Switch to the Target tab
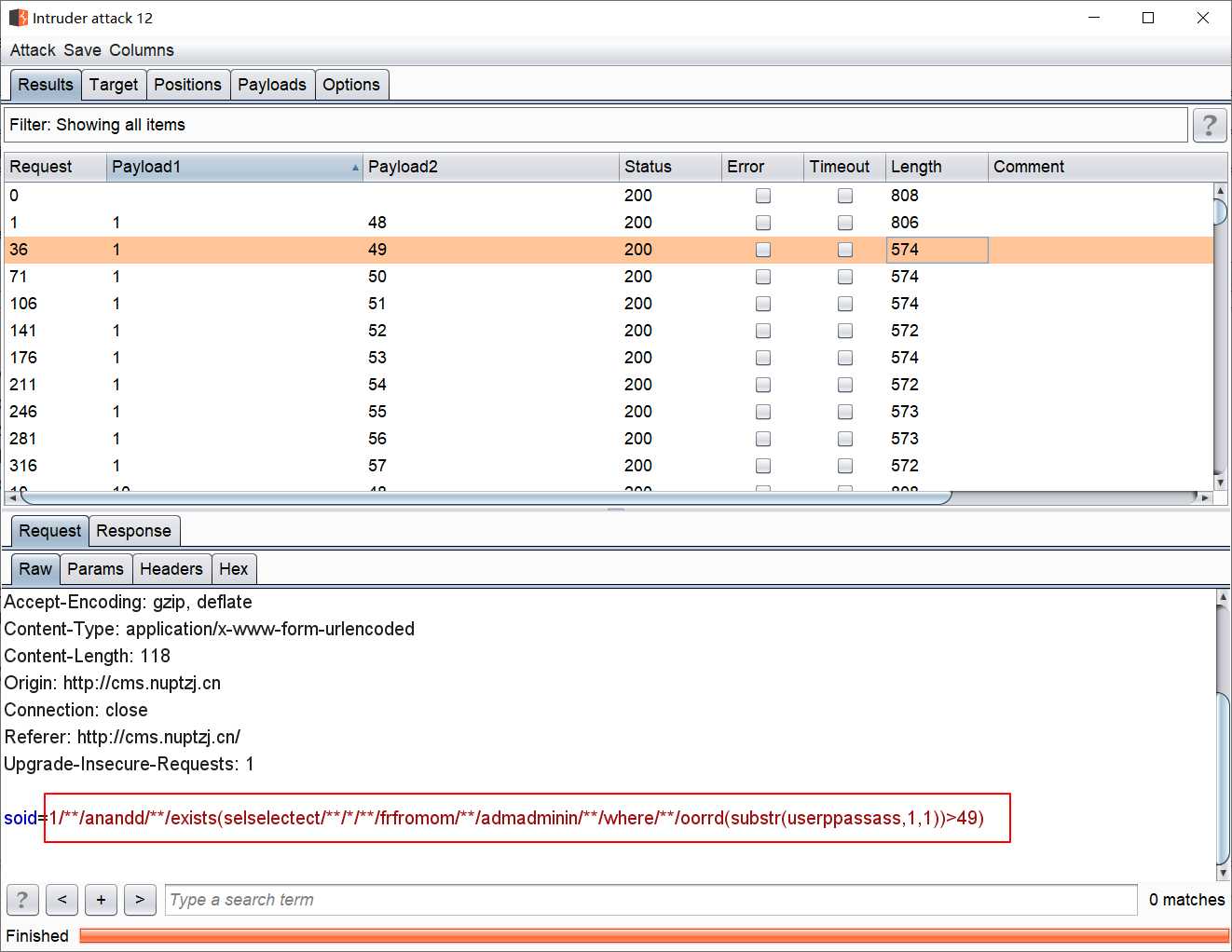Screen dimensions: 1232x952 (x=114, y=85)
